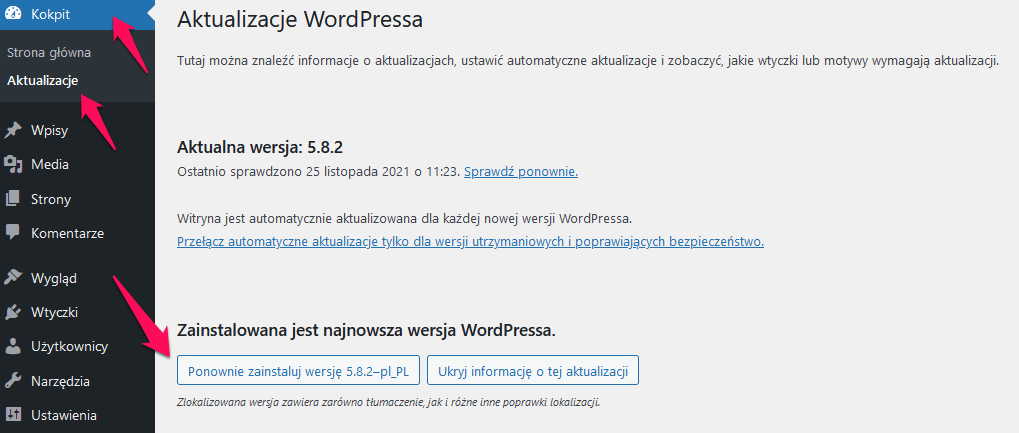Click the Użytkownicy person icon
1019x433 pixels.
tap(13, 347)
